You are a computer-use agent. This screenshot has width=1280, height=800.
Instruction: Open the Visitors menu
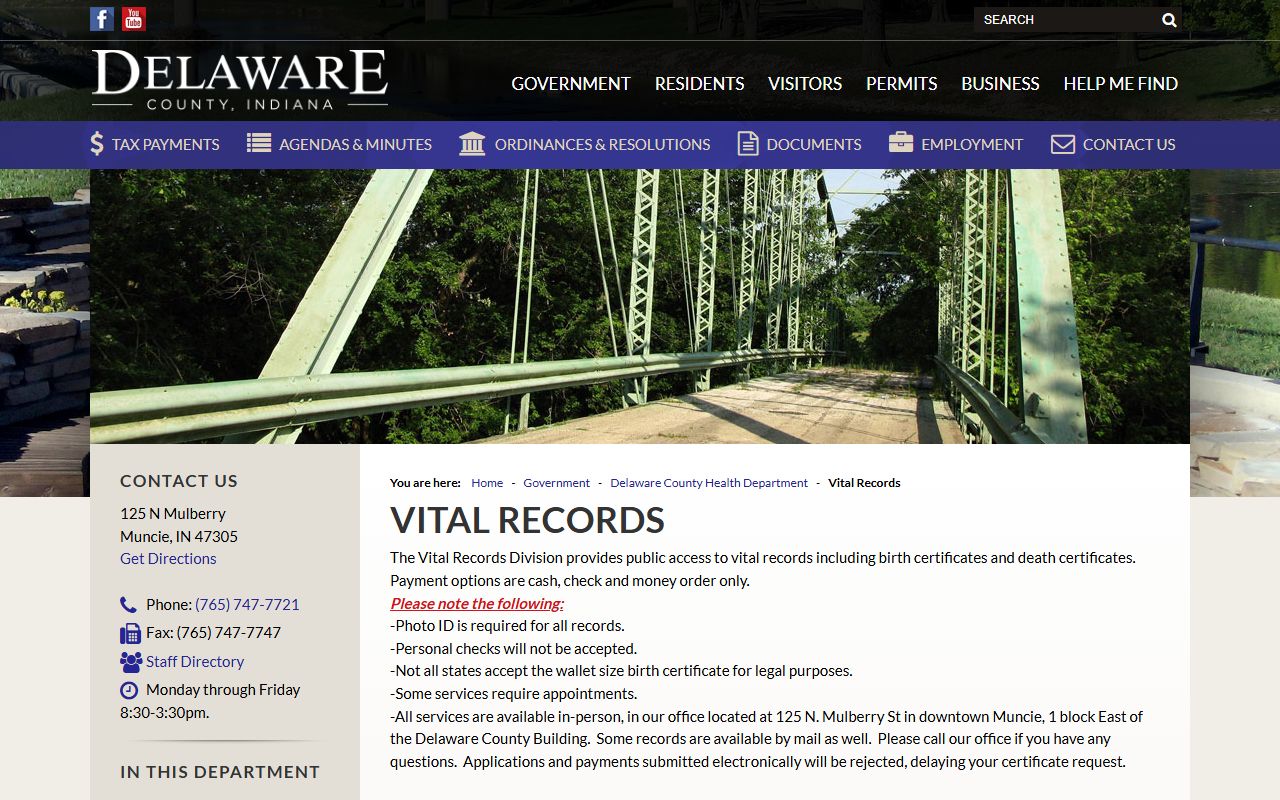tap(805, 84)
